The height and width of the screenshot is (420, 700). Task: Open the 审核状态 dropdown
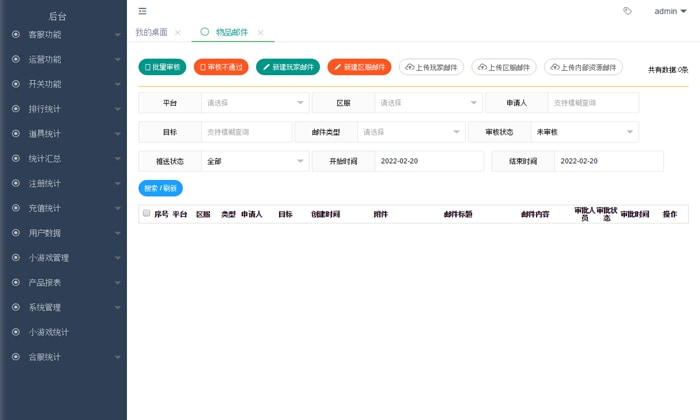(x=584, y=132)
